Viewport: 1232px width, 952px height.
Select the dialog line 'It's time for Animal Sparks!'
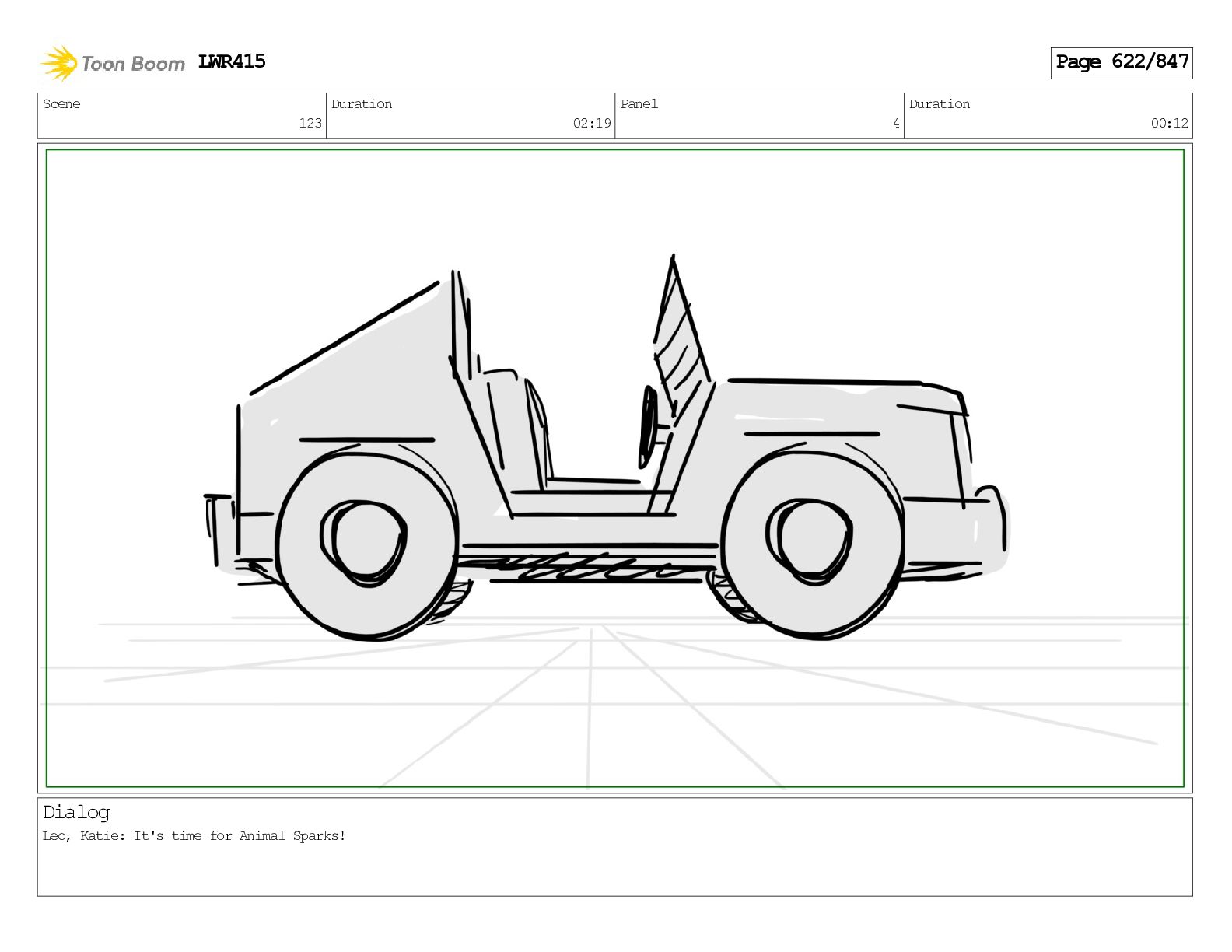[x=240, y=836]
